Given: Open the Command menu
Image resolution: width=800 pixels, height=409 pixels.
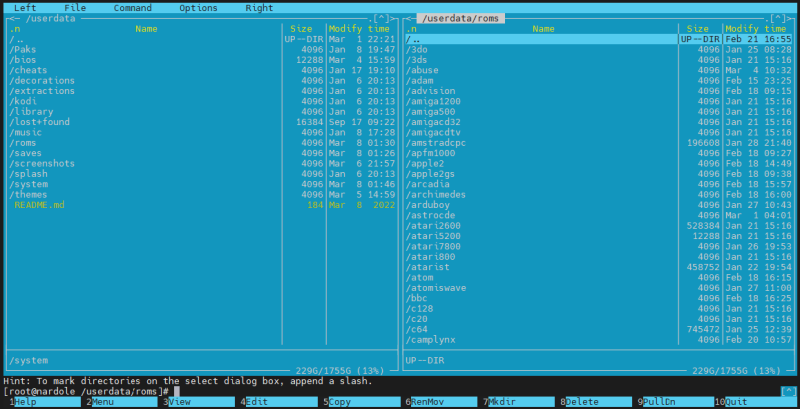Looking at the screenshot, I should pyautogui.click(x=133, y=8).
